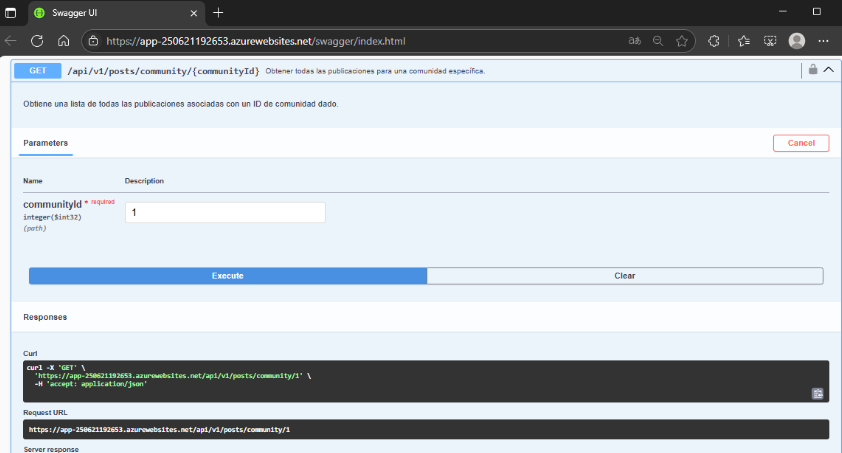Click the authorization padlock on the endpoint

(x=813, y=69)
